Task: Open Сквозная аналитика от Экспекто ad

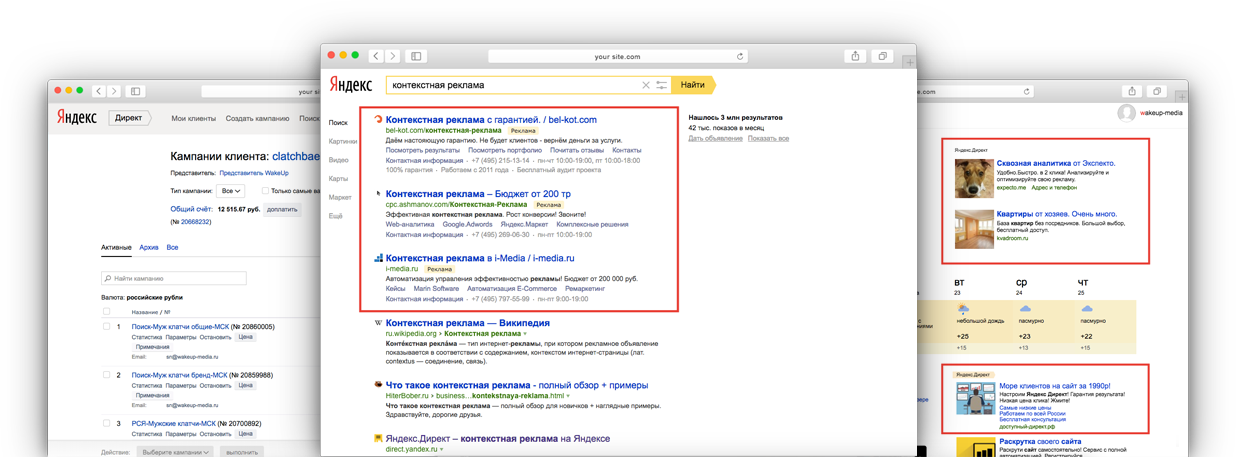Action: 1056,162
